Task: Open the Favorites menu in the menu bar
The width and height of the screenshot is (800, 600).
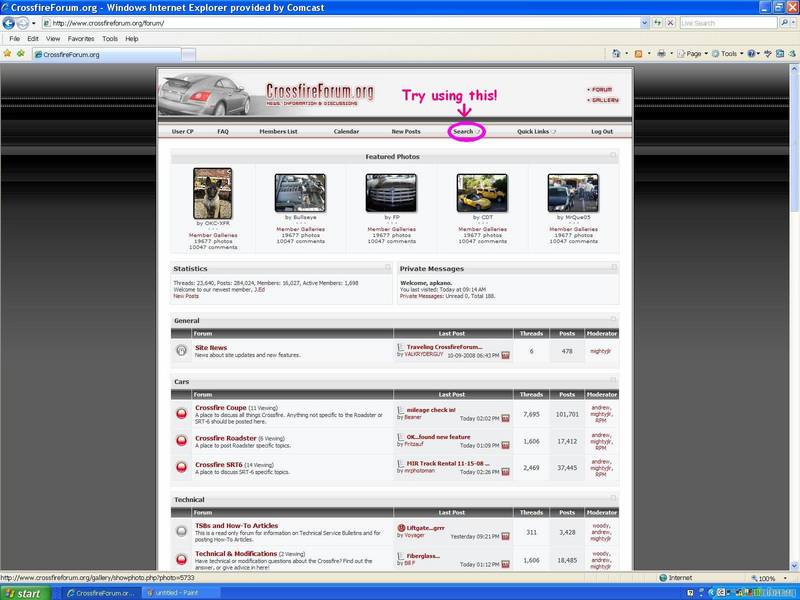Action: point(81,39)
